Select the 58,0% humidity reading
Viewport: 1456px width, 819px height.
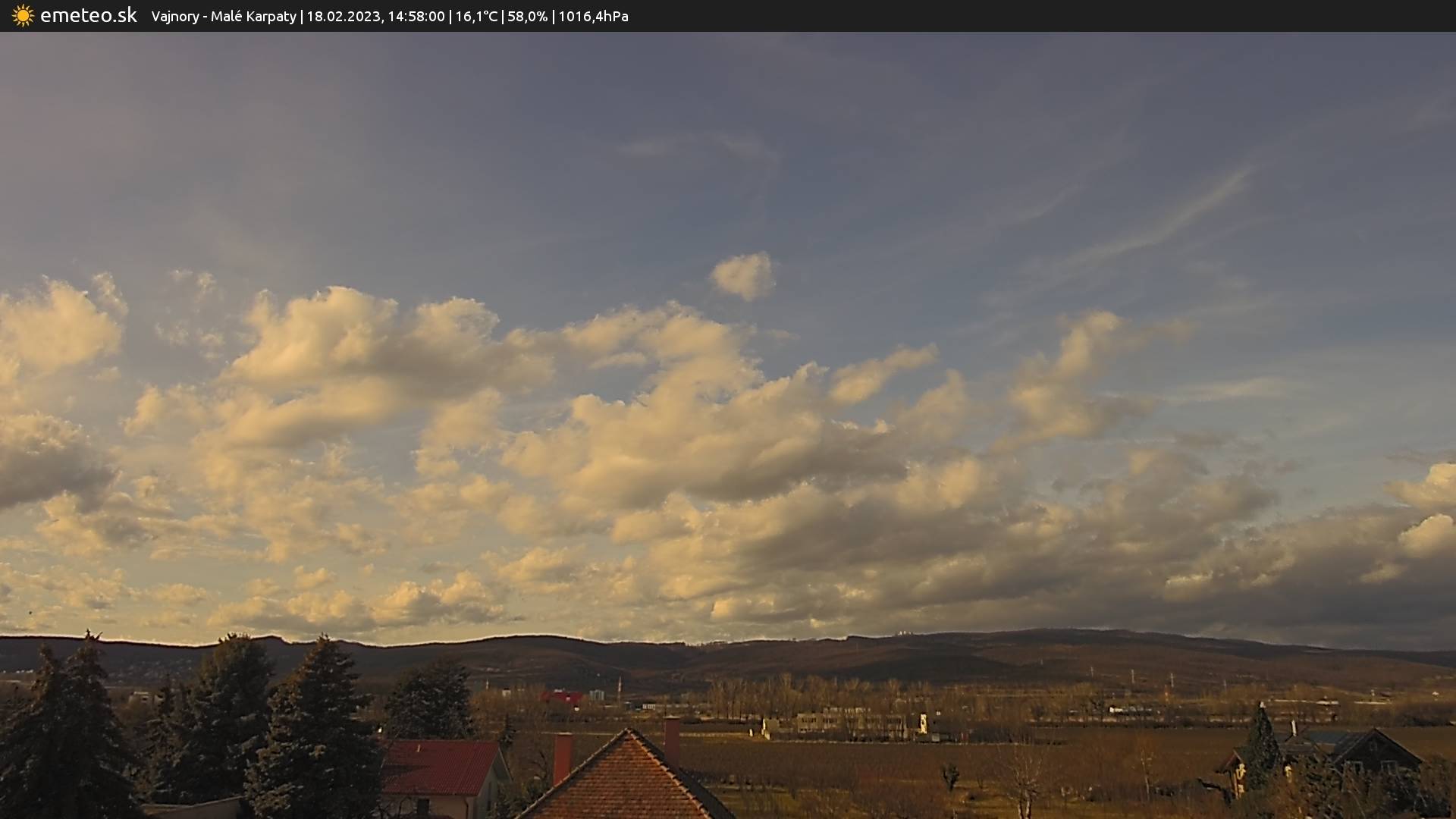pyautogui.click(x=527, y=17)
